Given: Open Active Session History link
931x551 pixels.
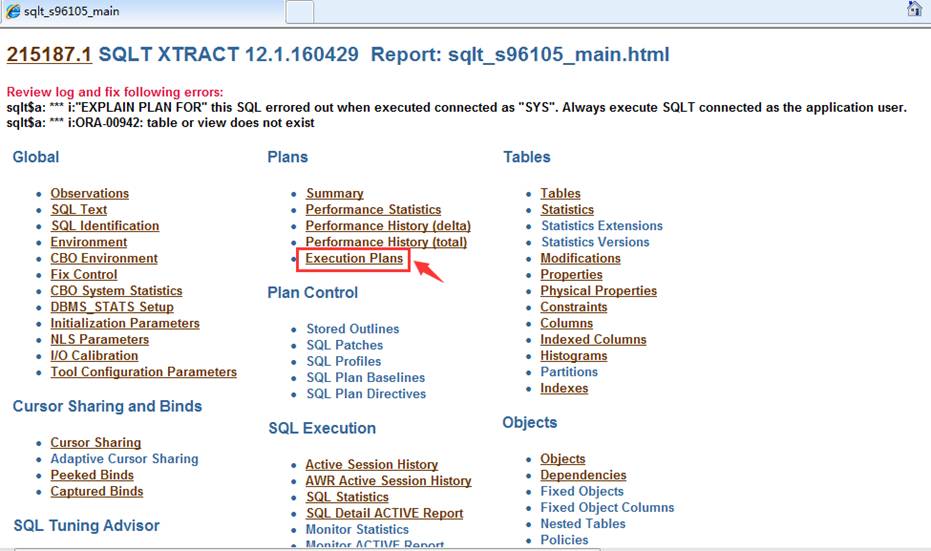Looking at the screenshot, I should pyautogui.click(x=372, y=464).
